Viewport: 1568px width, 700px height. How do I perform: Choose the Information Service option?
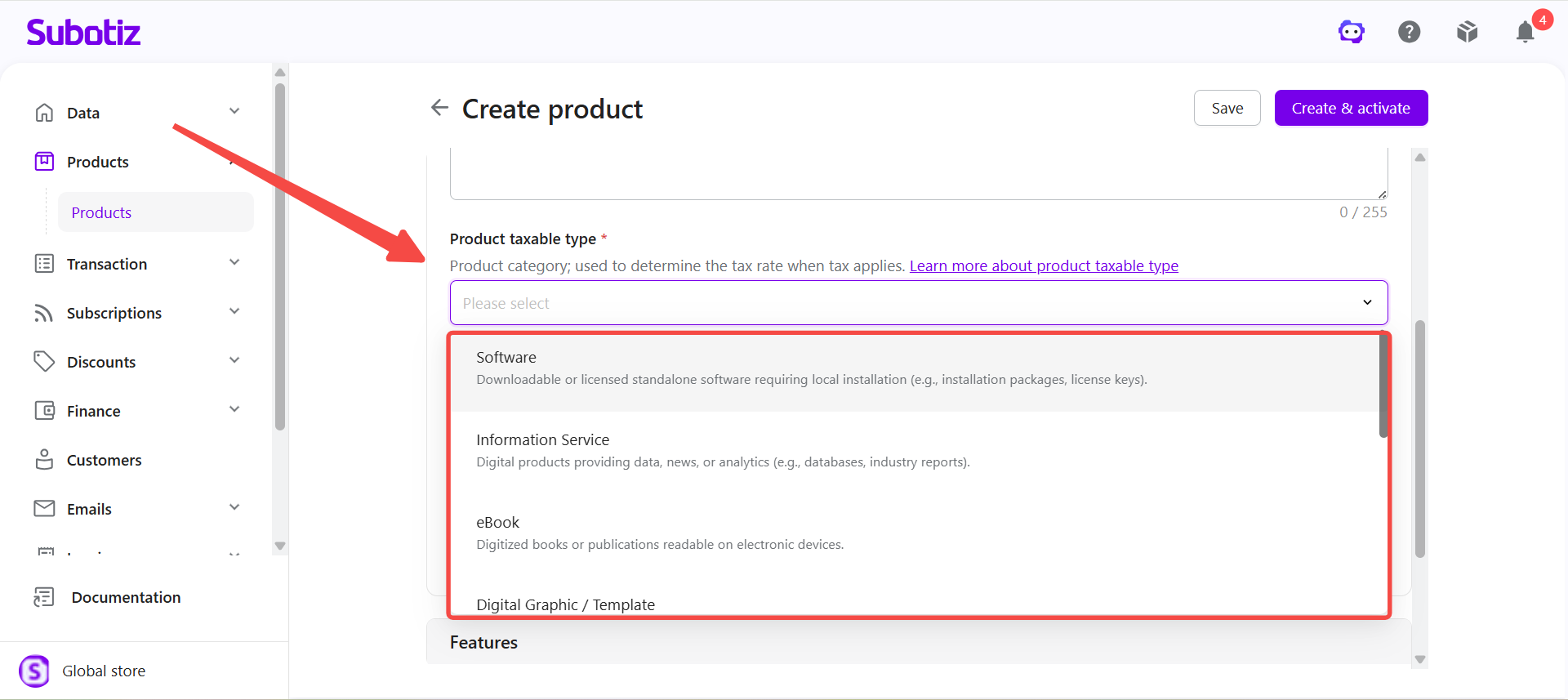[x=915, y=451]
